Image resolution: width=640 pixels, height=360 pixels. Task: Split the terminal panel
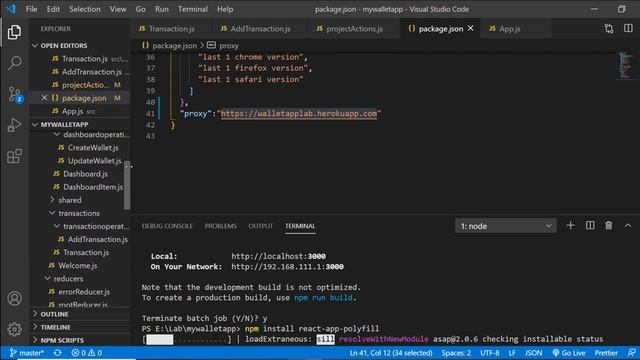click(590, 226)
